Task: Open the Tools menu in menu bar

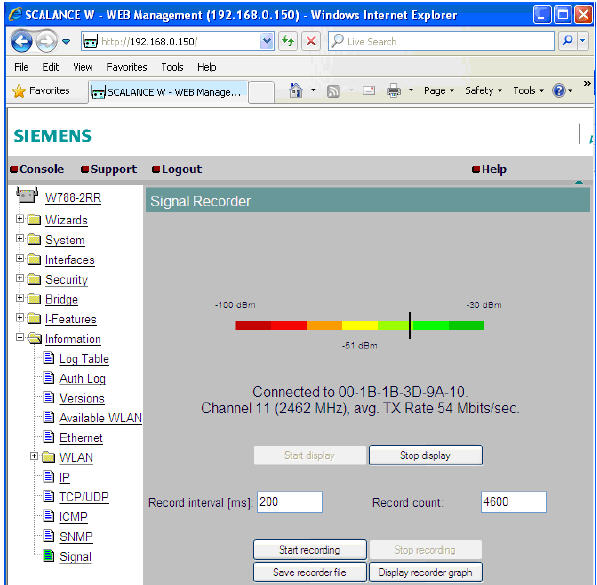Action: pos(172,67)
